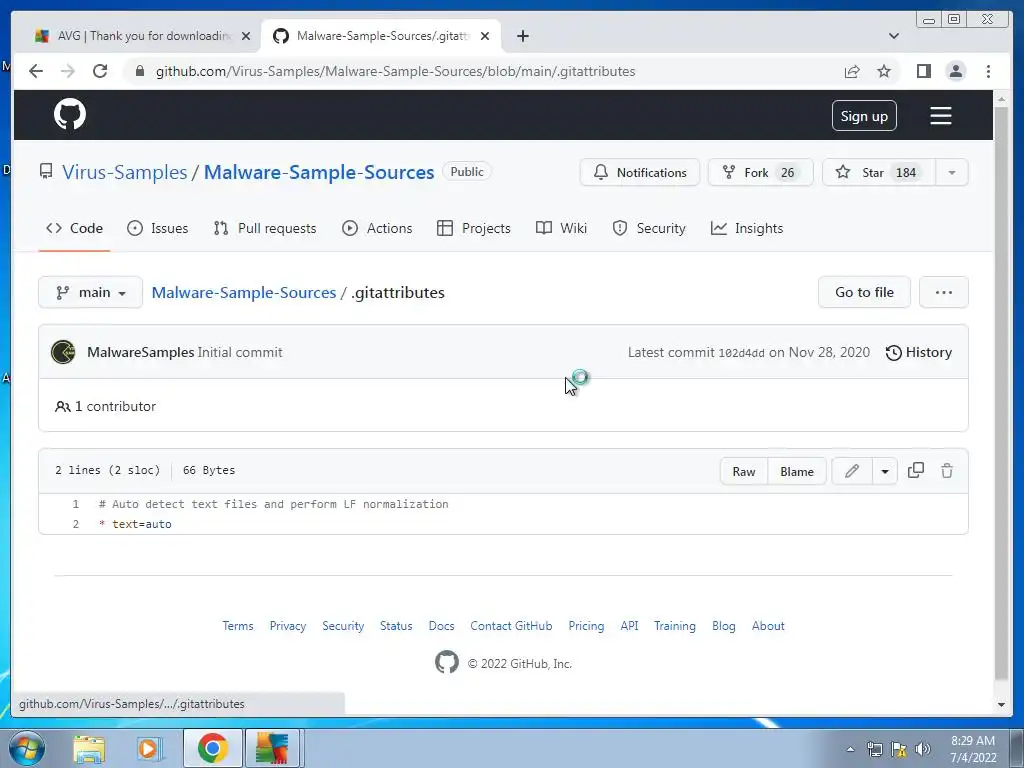Viewport: 1024px width, 768px height.
Task: Go back to previous page in Chrome
Action: (x=36, y=71)
